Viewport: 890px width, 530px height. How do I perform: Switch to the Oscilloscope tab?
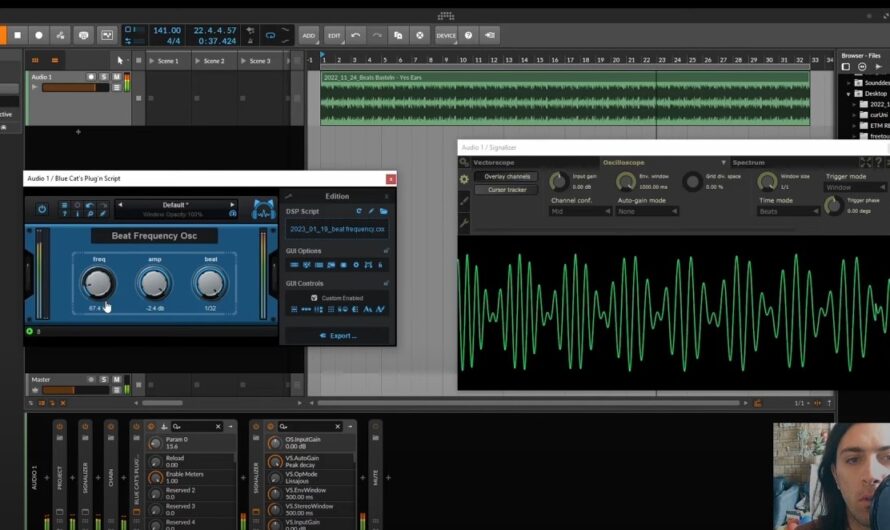[623, 162]
